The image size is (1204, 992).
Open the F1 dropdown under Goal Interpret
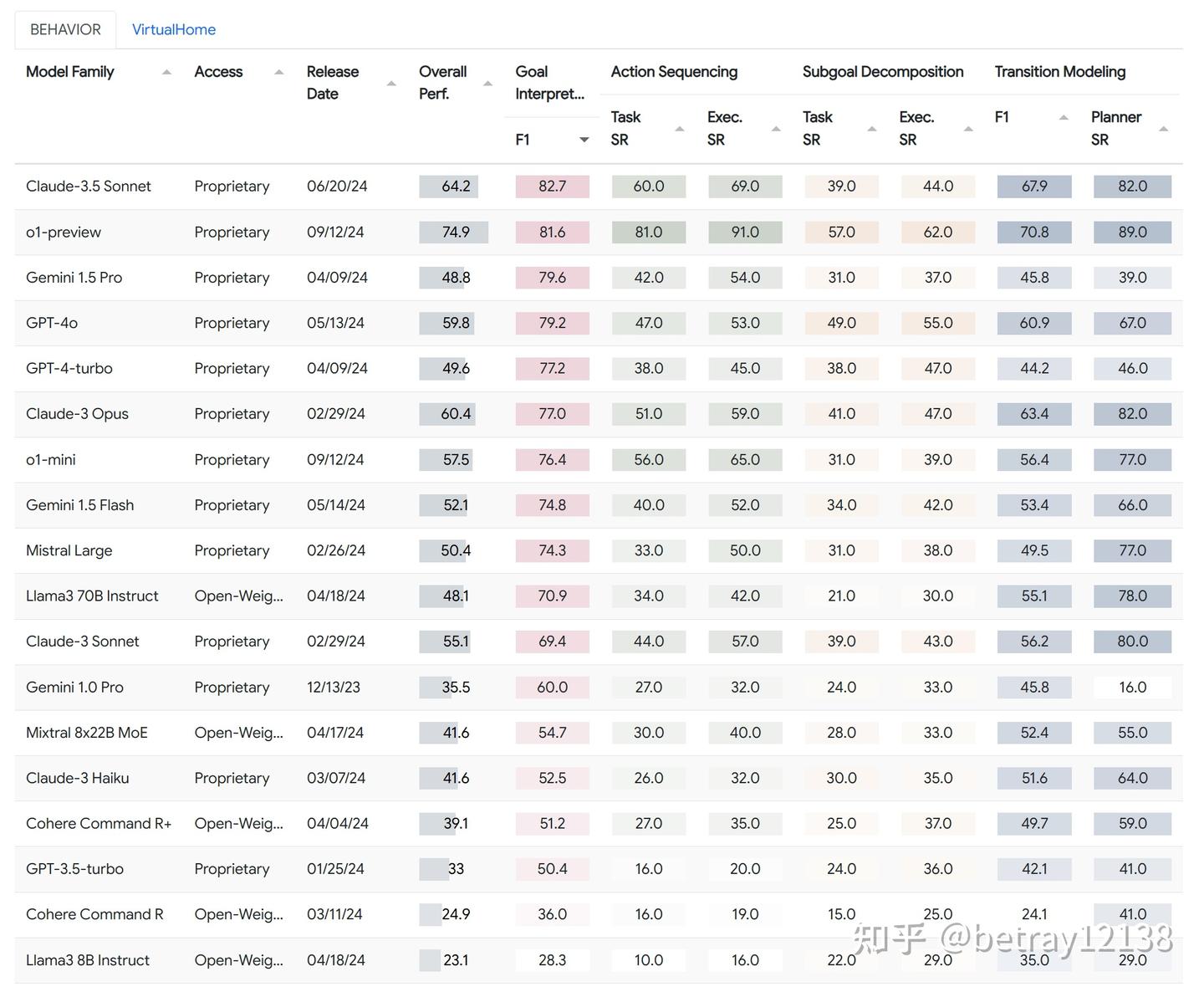(x=584, y=140)
